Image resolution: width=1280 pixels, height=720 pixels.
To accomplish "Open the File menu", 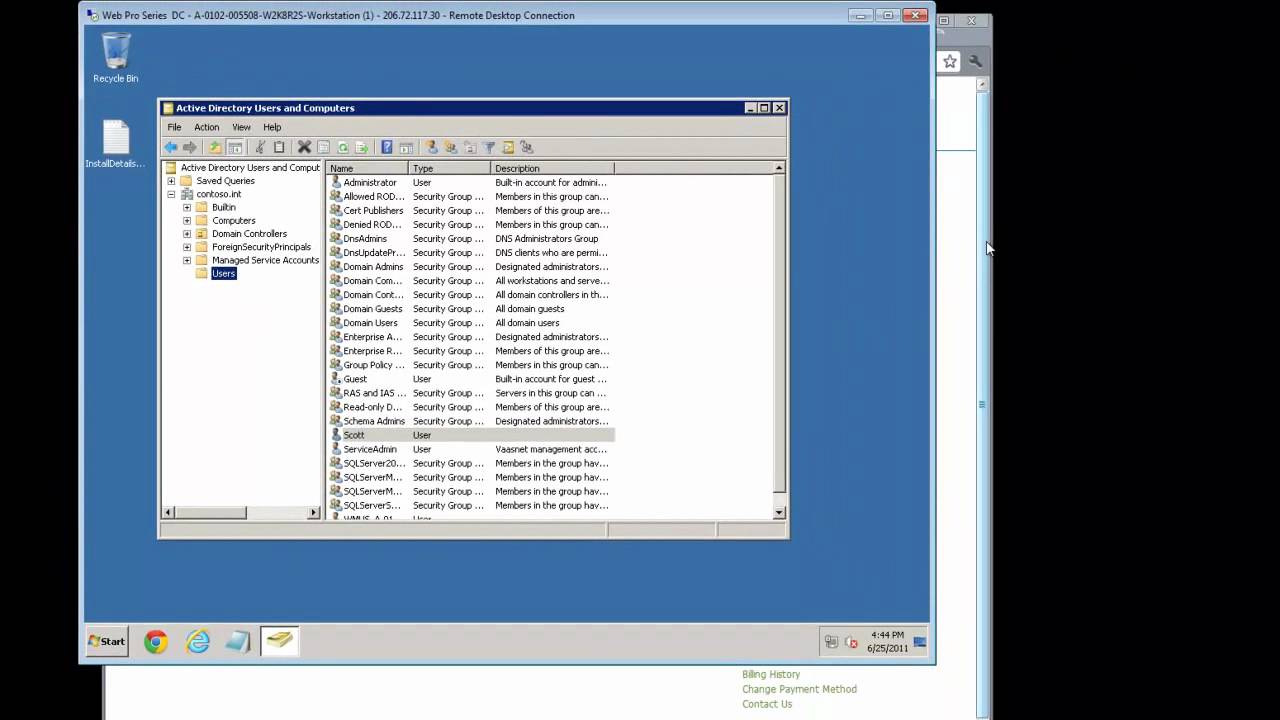I will tap(174, 127).
